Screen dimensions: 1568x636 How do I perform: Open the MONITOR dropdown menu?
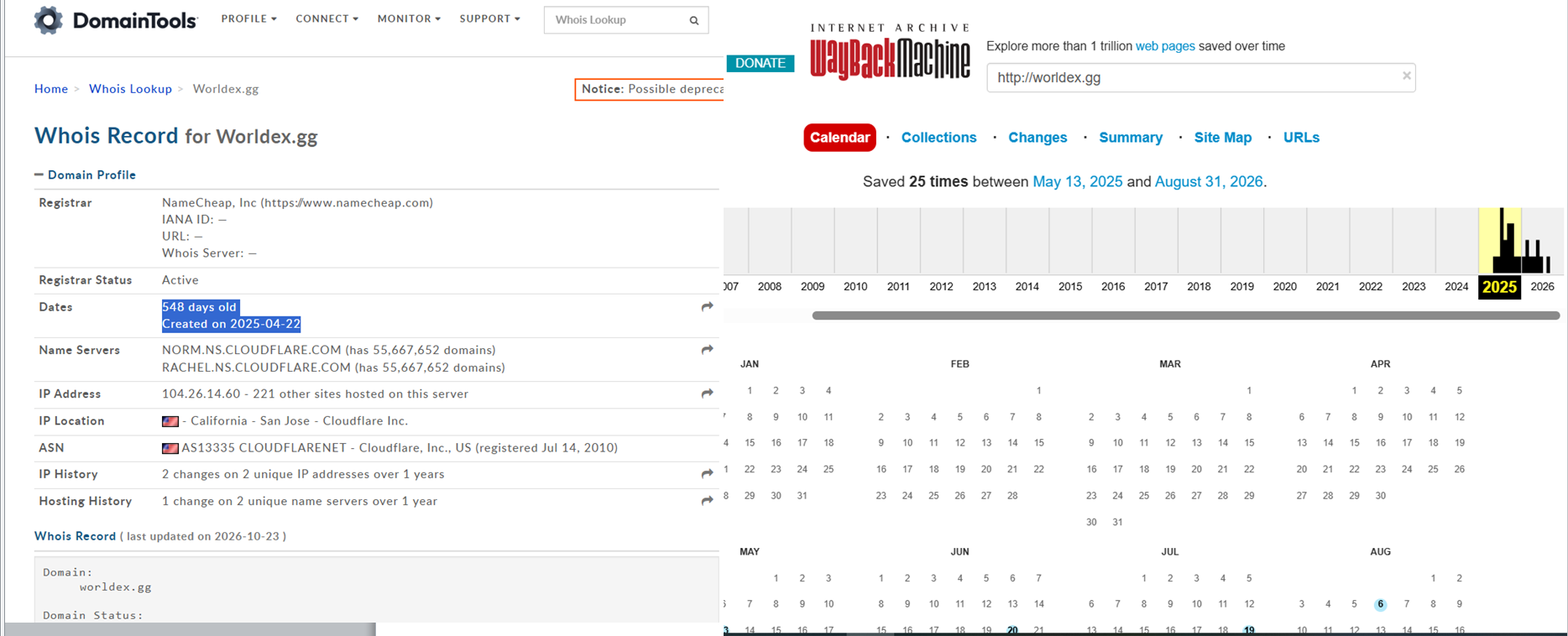pos(409,18)
